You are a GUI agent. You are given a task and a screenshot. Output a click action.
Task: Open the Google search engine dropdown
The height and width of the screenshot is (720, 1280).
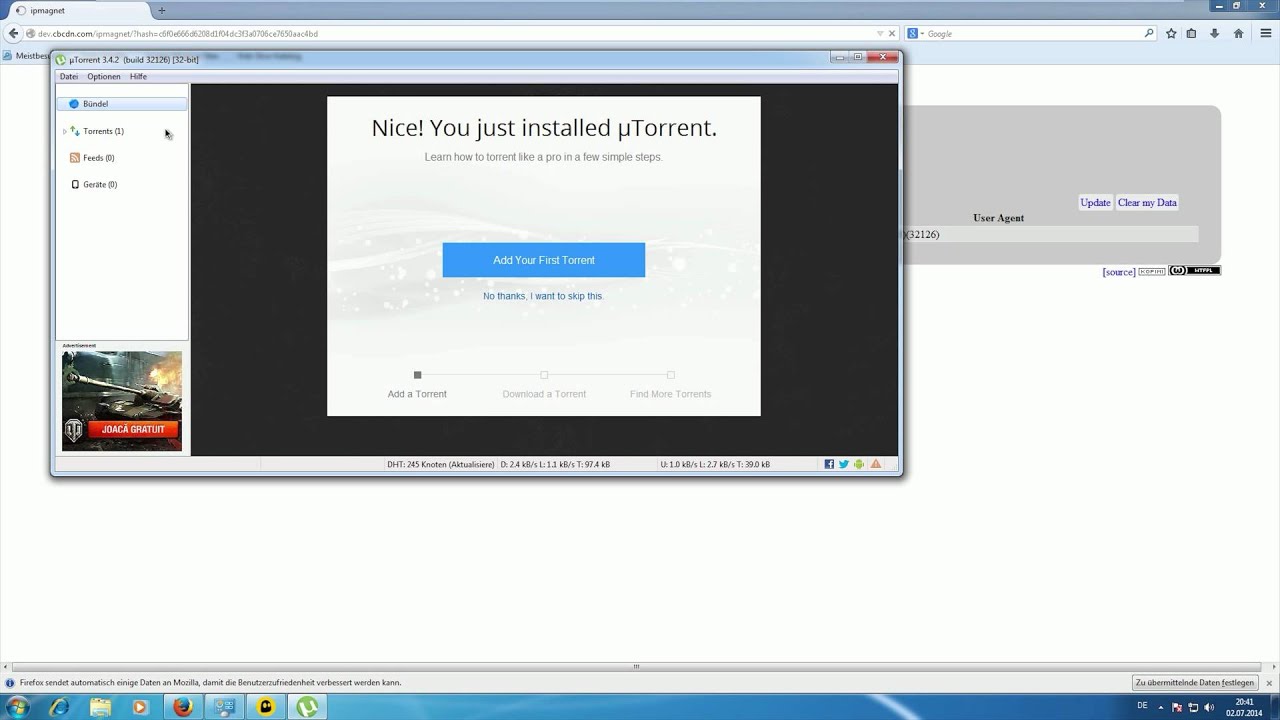[915, 34]
